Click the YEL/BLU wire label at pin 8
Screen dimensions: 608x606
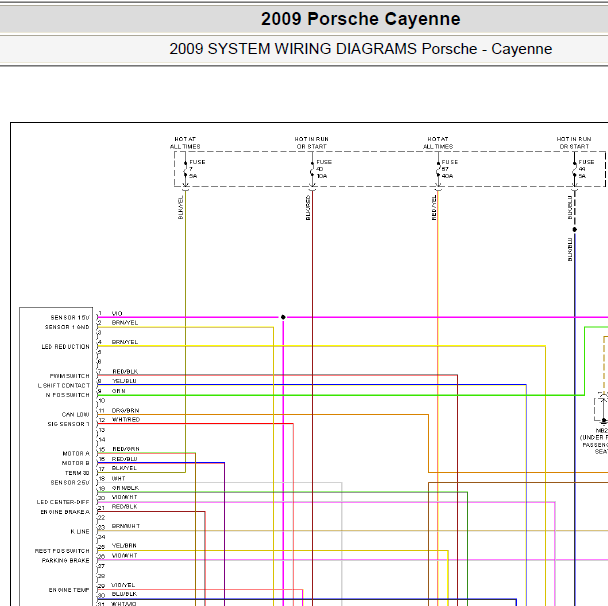(124, 381)
